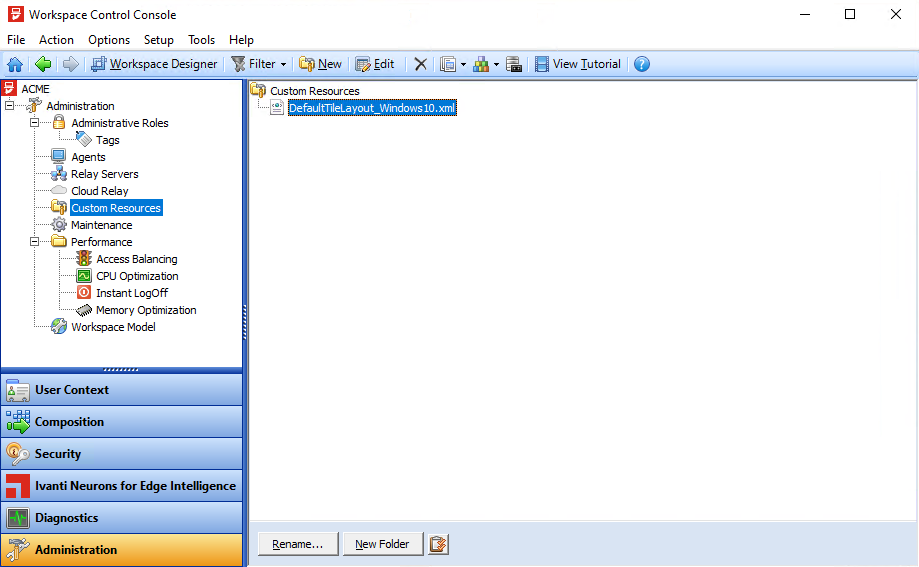The width and height of the screenshot is (919, 567).
Task: Click the Agents monitor icon
Action: (59, 157)
